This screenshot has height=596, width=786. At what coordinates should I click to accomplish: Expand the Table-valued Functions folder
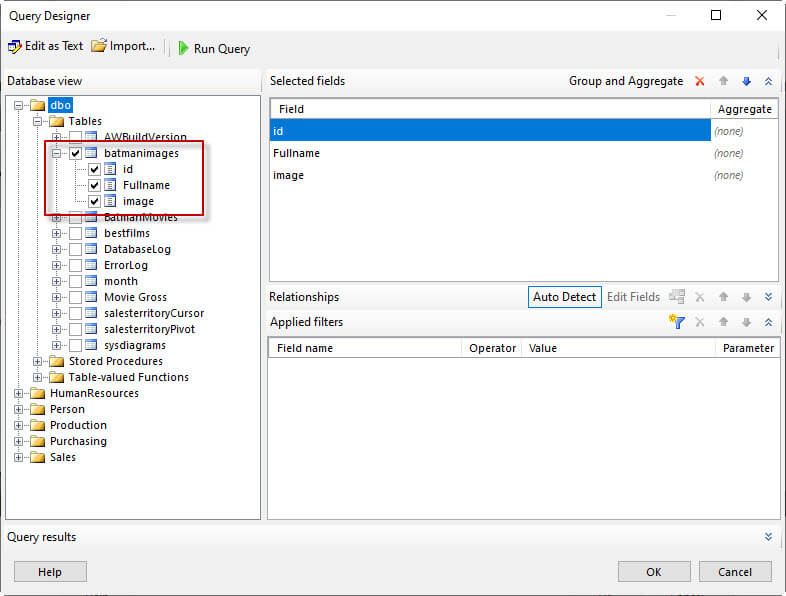[38, 377]
